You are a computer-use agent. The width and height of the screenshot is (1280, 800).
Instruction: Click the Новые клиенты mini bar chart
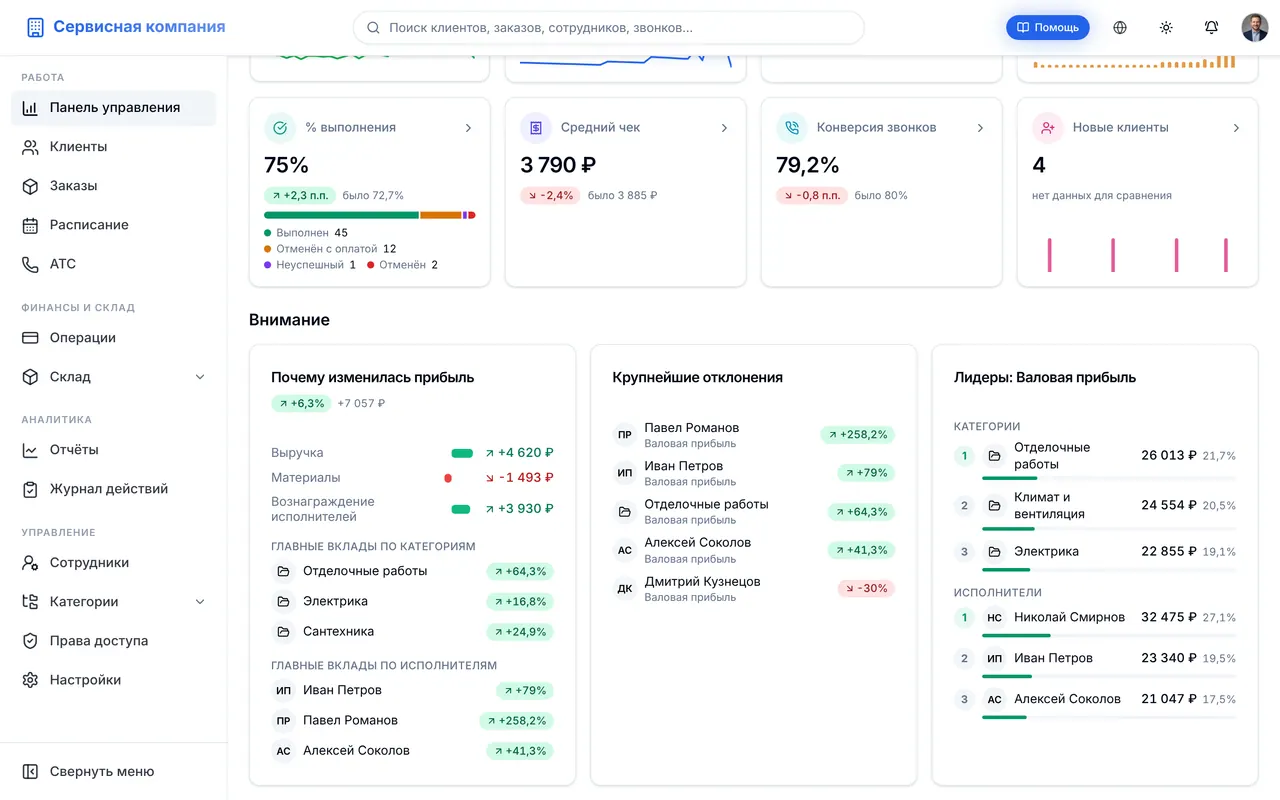coord(1138,255)
